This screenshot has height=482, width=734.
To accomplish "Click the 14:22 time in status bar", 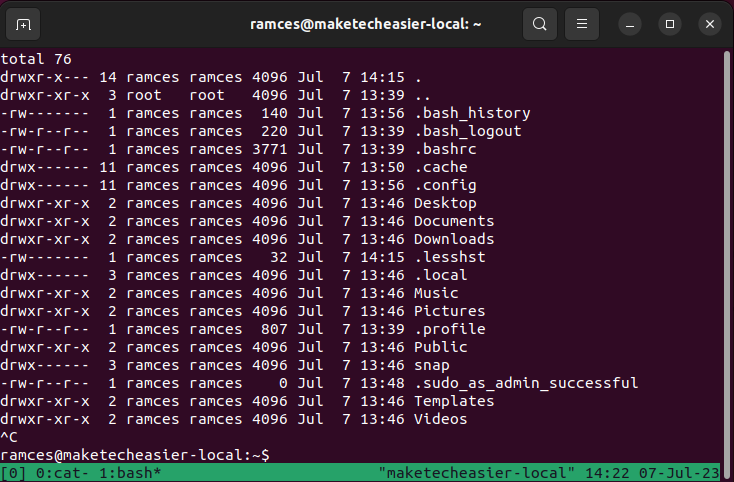I will (x=607, y=473).
